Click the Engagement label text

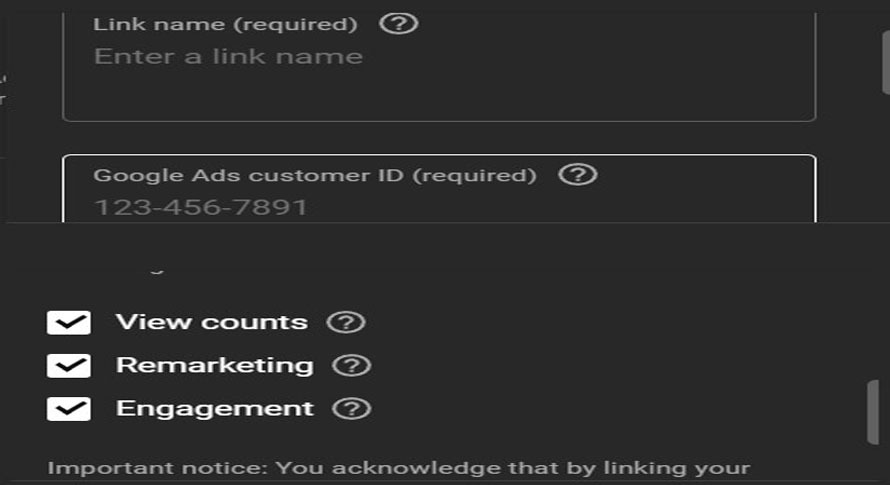tap(214, 408)
